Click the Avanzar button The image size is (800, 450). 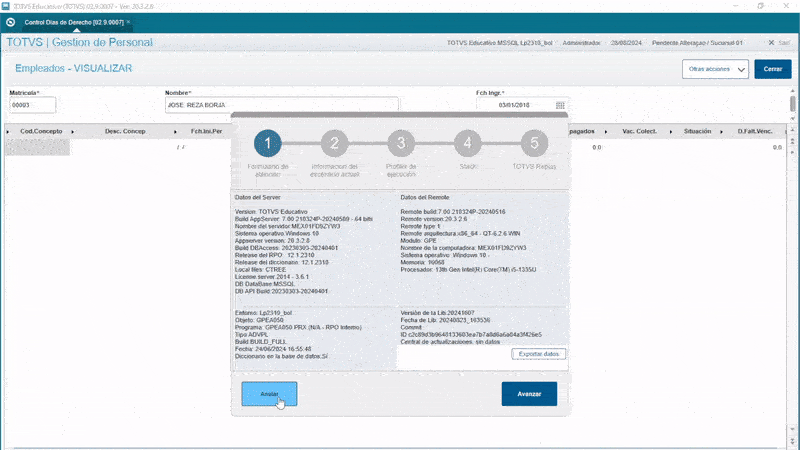click(529, 394)
